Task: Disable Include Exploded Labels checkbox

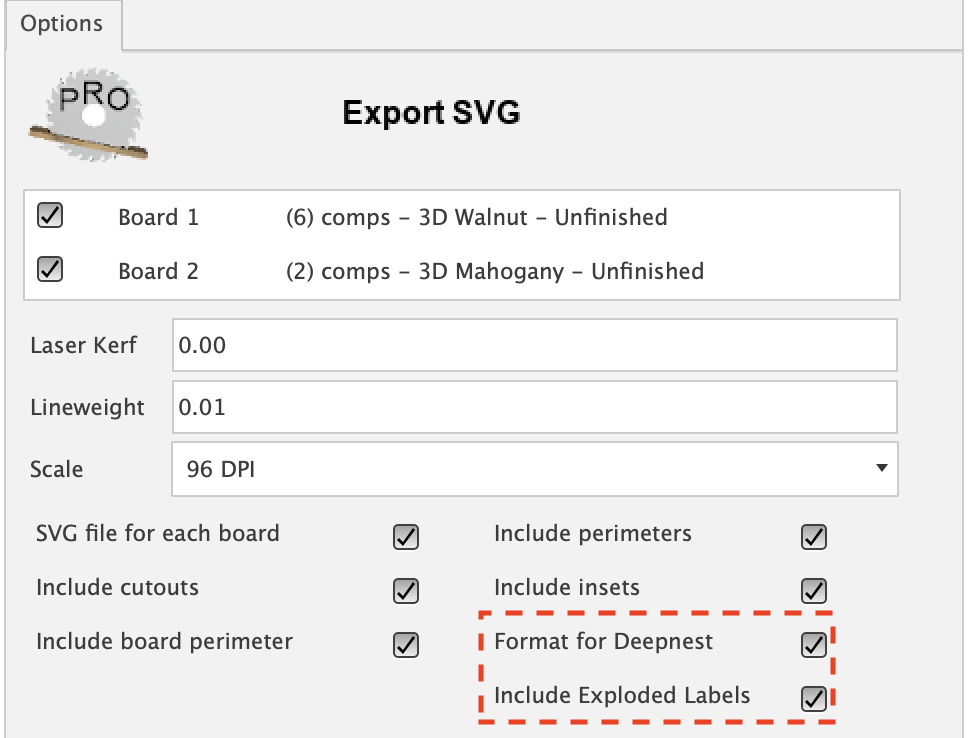Action: click(814, 698)
